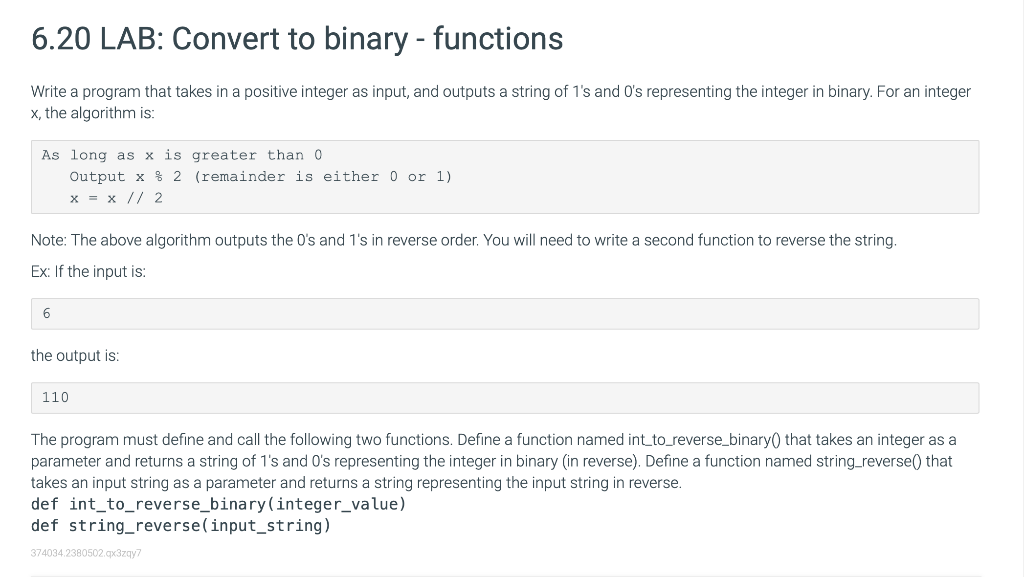Image resolution: width=1024 pixels, height=577 pixels.
Task: Click the phrase "For an integer" in the intro
Action: pyautogui.click(x=923, y=92)
